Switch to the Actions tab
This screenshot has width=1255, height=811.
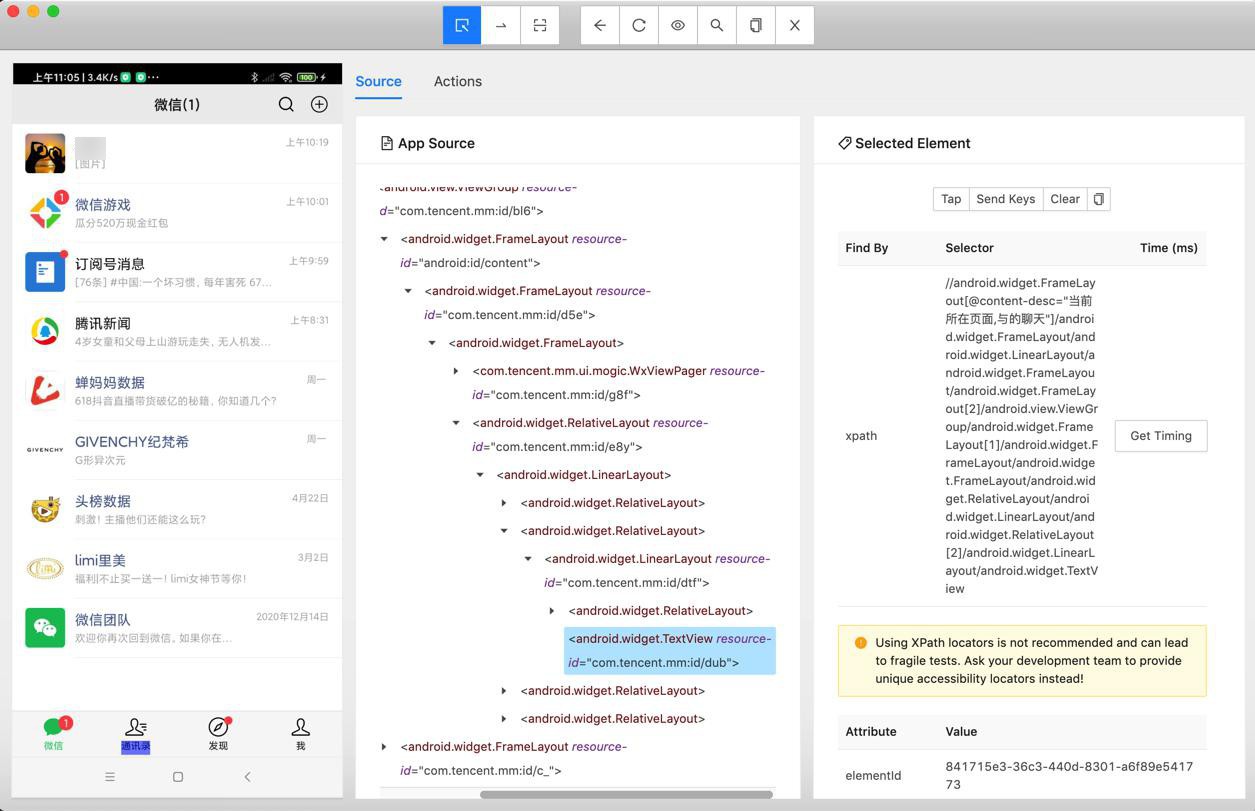(x=458, y=81)
